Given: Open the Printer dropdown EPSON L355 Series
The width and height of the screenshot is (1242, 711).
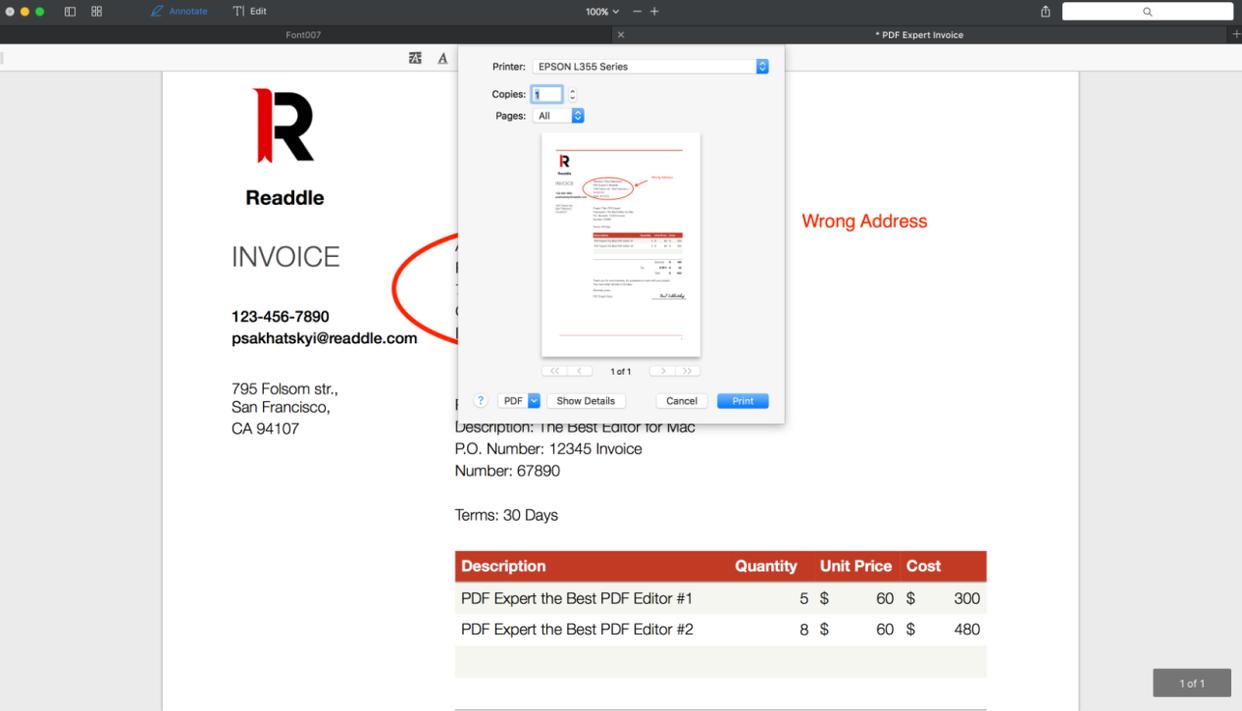Looking at the screenshot, I should pyautogui.click(x=650, y=67).
